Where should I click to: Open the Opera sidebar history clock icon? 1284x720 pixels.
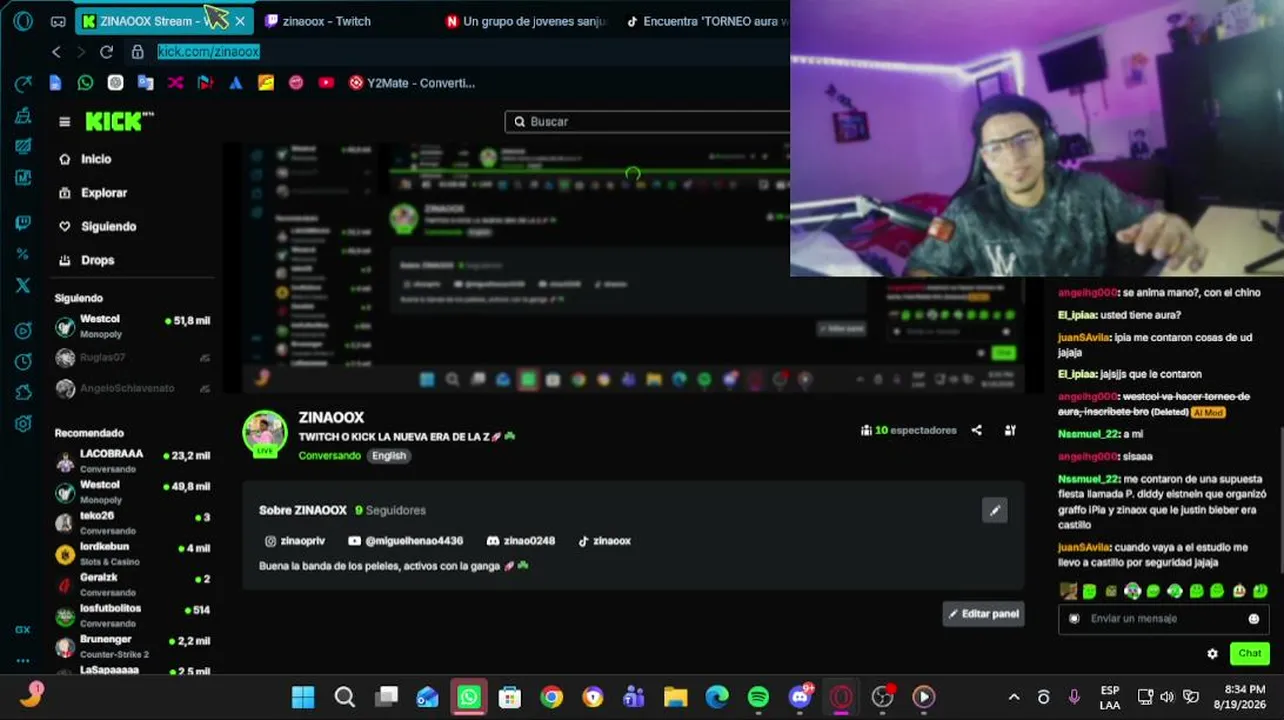pos(23,361)
